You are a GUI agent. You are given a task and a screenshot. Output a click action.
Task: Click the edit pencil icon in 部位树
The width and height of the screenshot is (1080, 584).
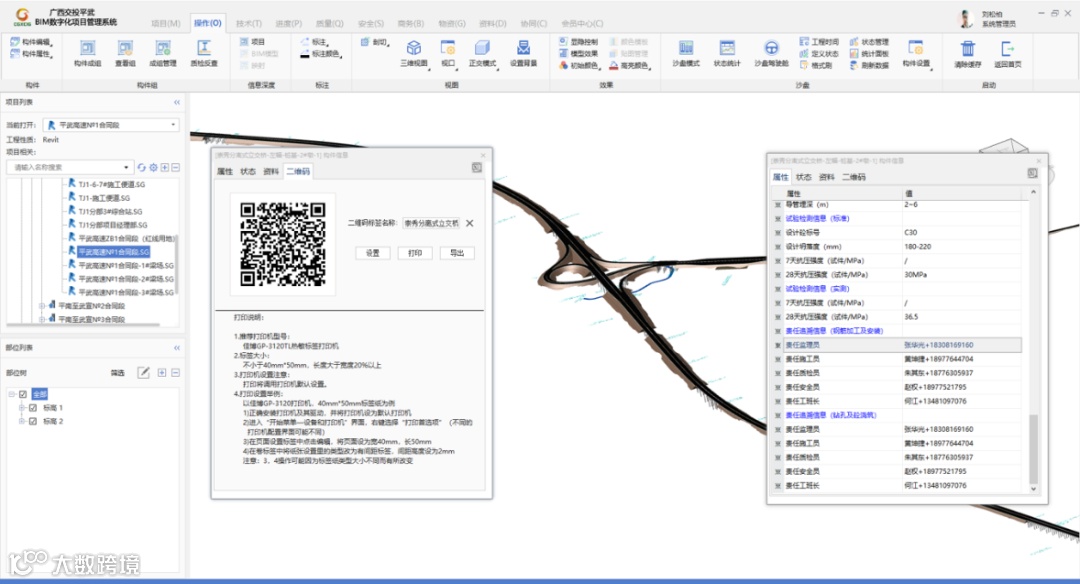[x=143, y=373]
